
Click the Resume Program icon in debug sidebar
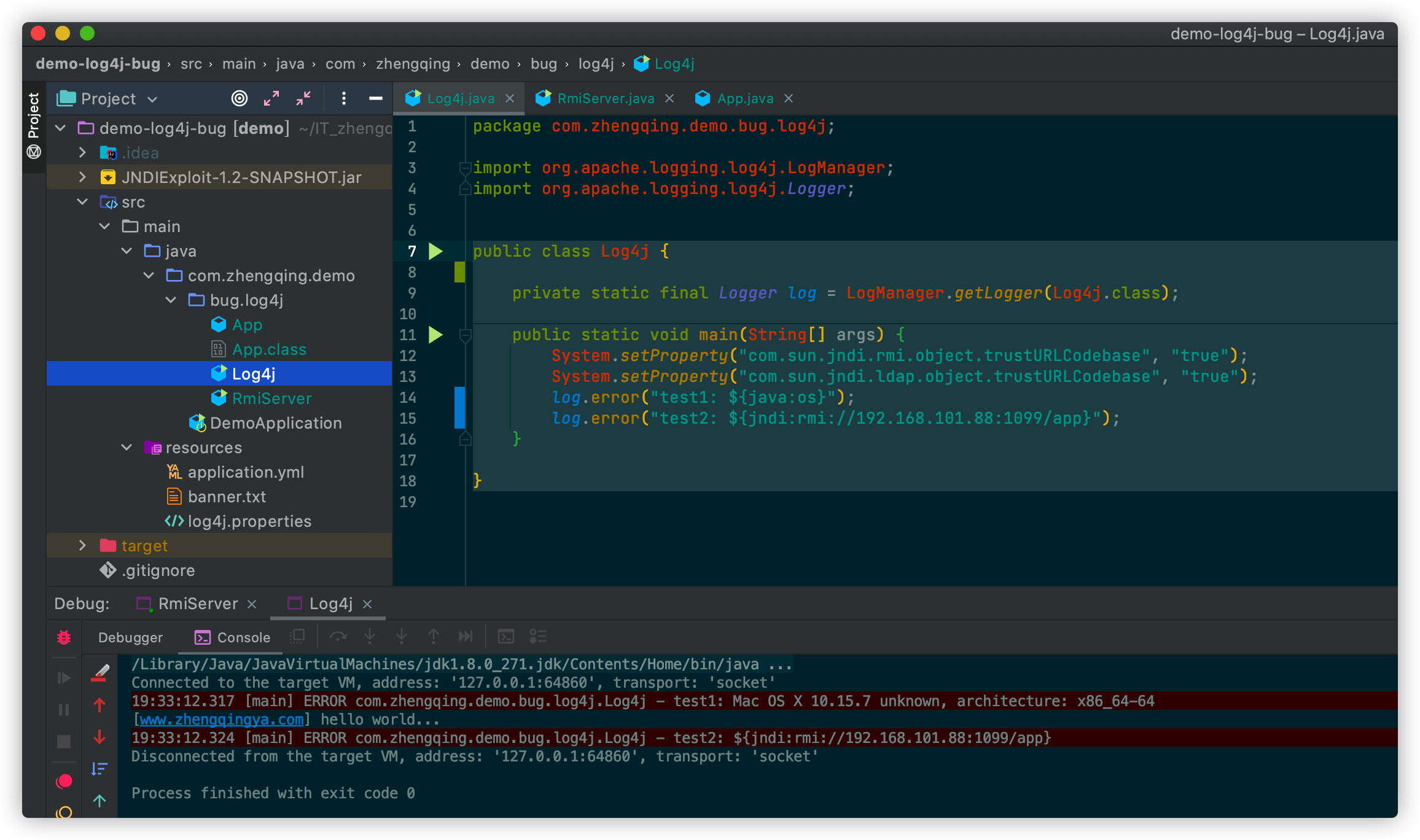point(64,678)
